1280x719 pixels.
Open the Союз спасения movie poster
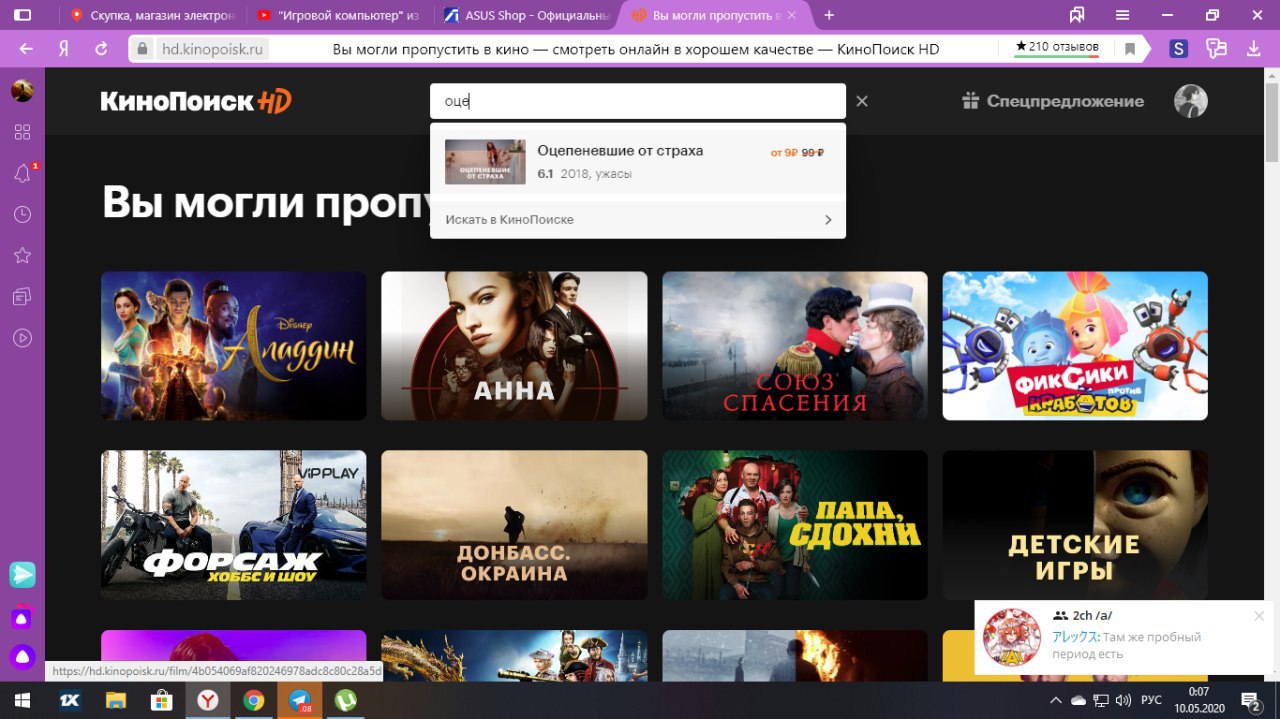[x=795, y=346]
